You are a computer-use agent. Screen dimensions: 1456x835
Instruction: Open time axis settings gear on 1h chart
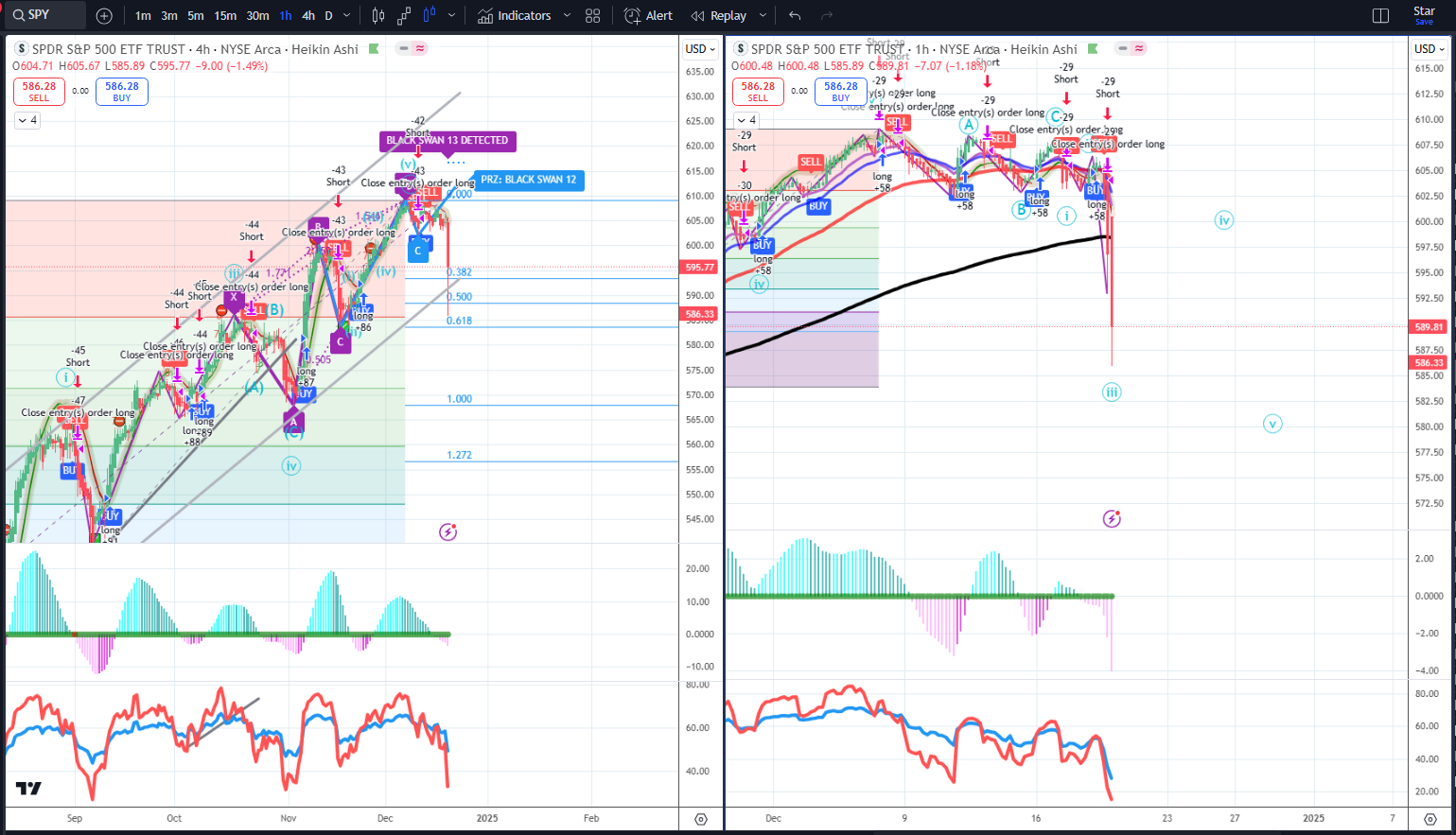point(1430,819)
